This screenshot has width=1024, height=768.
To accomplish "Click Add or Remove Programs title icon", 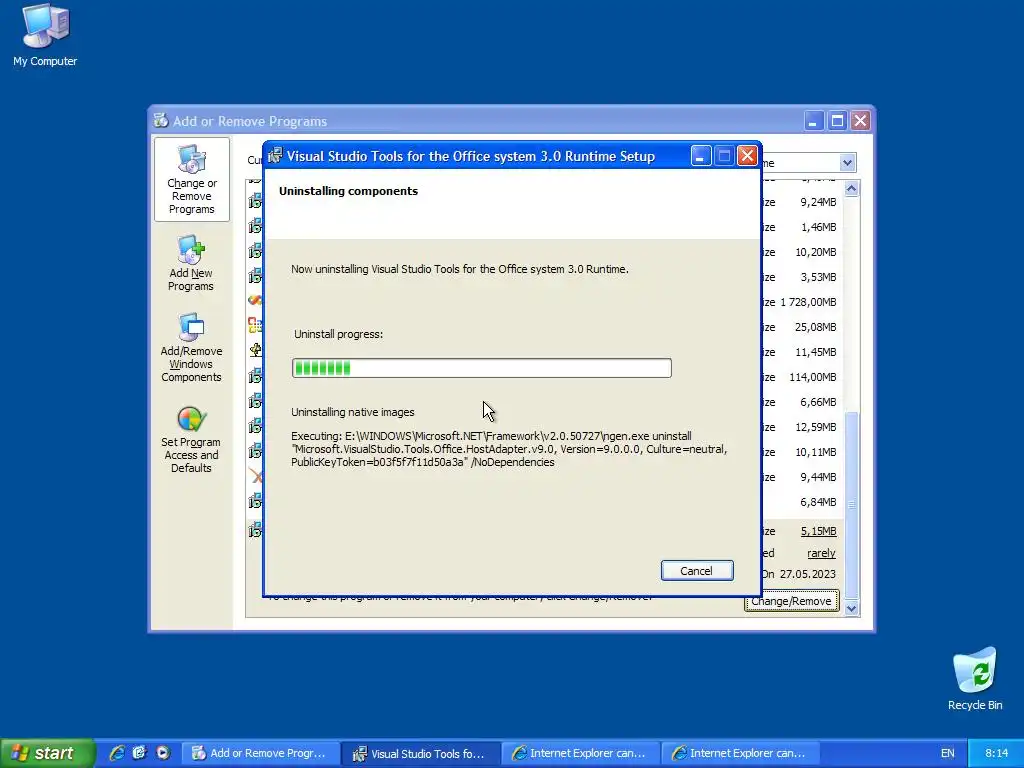I will 161,121.
